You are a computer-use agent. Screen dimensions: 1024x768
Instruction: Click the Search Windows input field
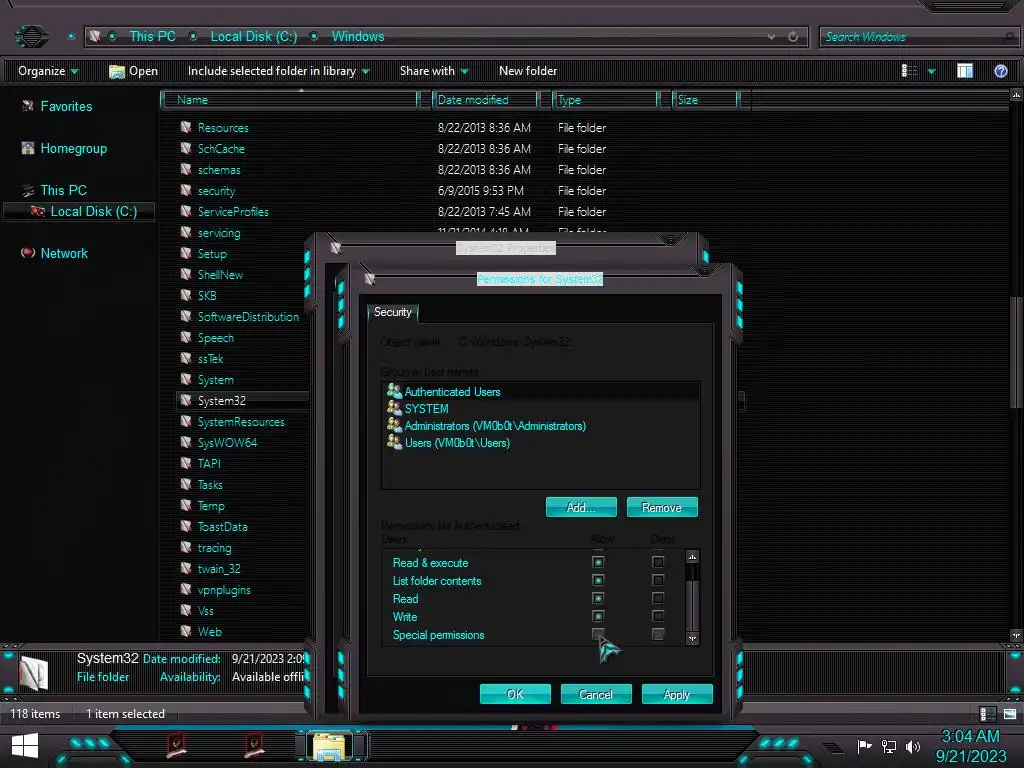(x=918, y=37)
